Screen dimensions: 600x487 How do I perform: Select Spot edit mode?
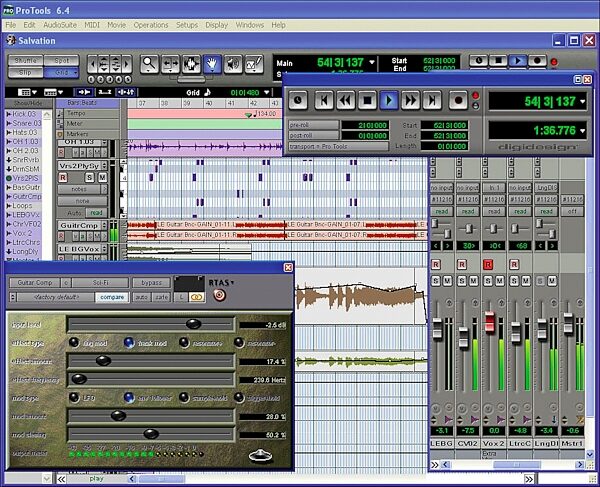click(x=62, y=60)
